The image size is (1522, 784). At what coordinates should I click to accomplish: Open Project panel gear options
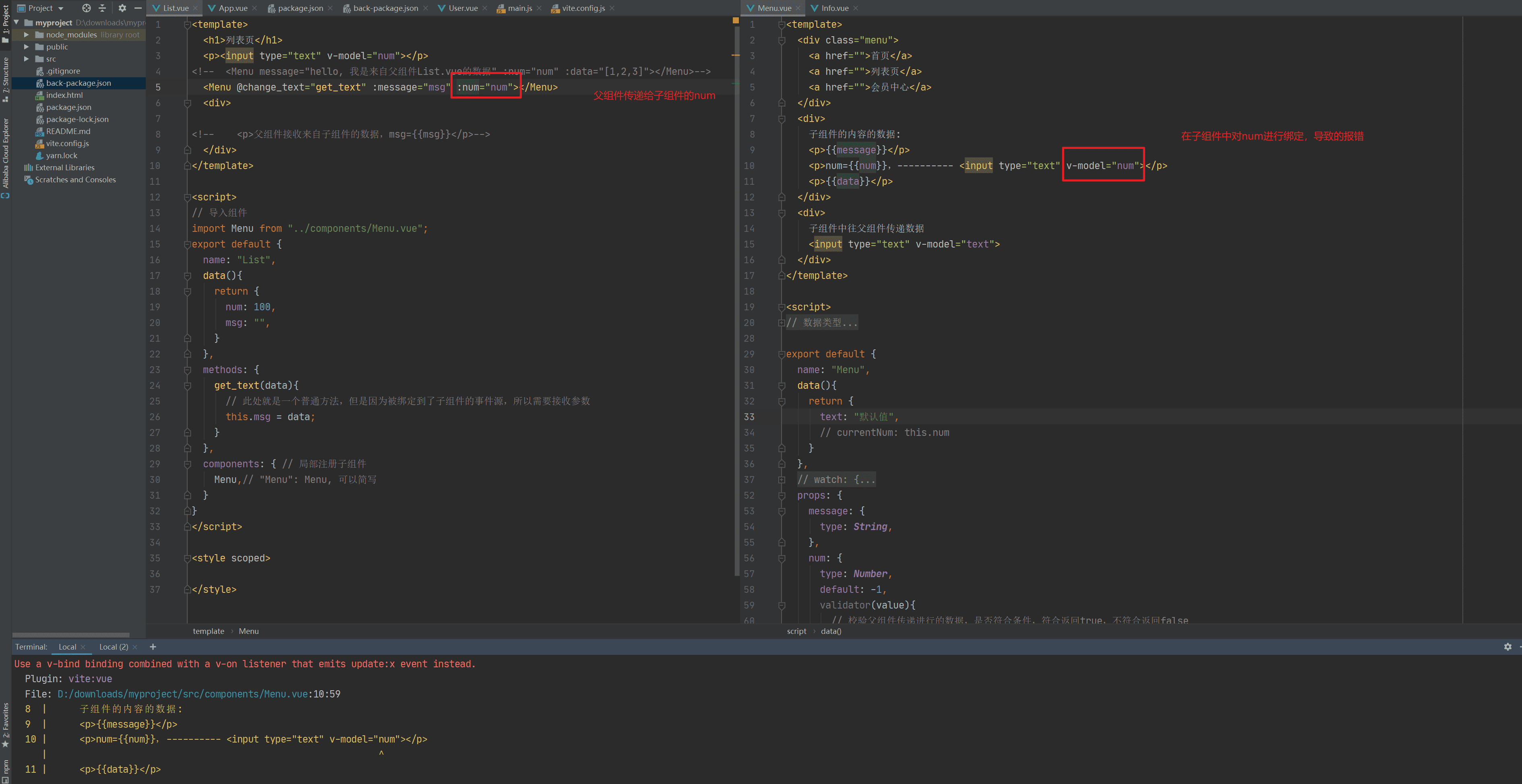coord(122,8)
